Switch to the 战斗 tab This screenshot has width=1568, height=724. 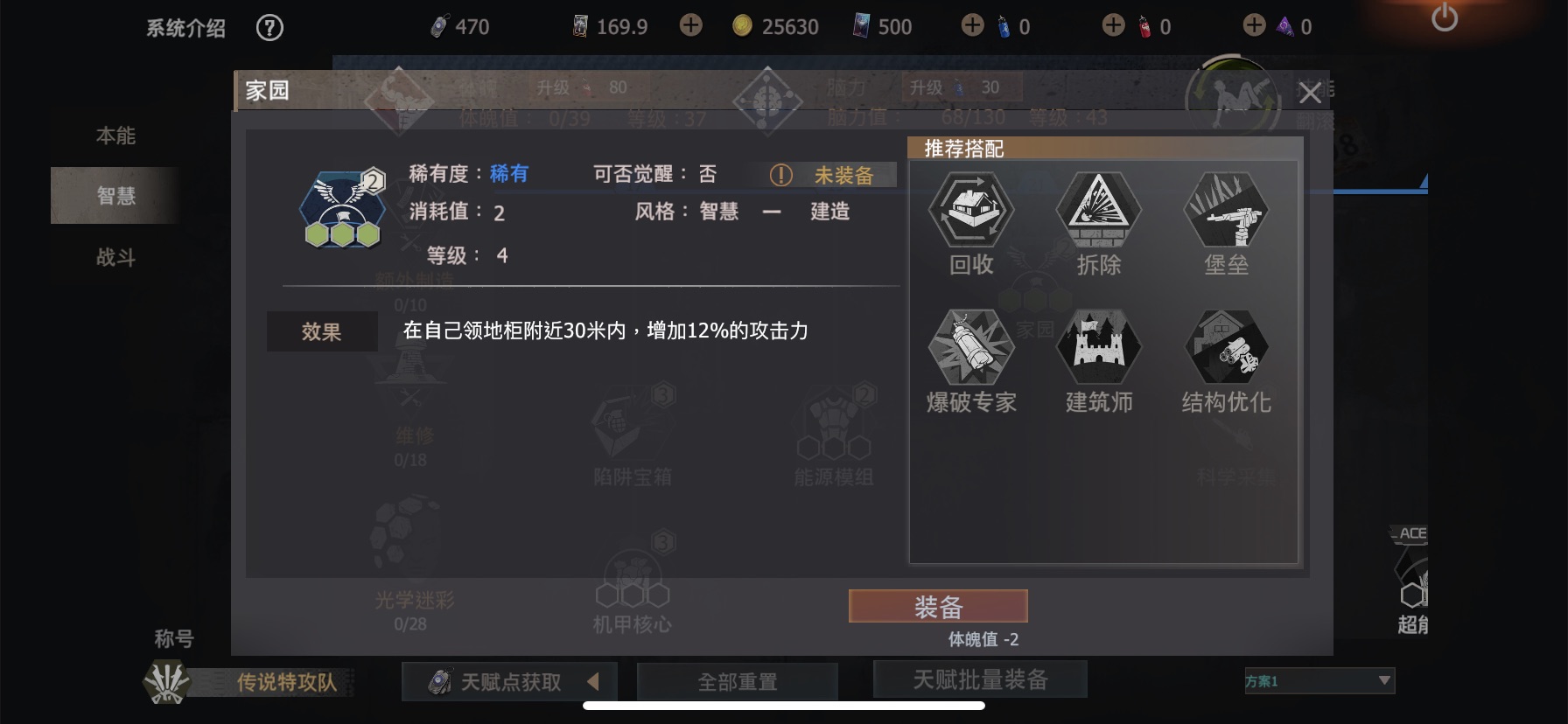[x=115, y=257]
